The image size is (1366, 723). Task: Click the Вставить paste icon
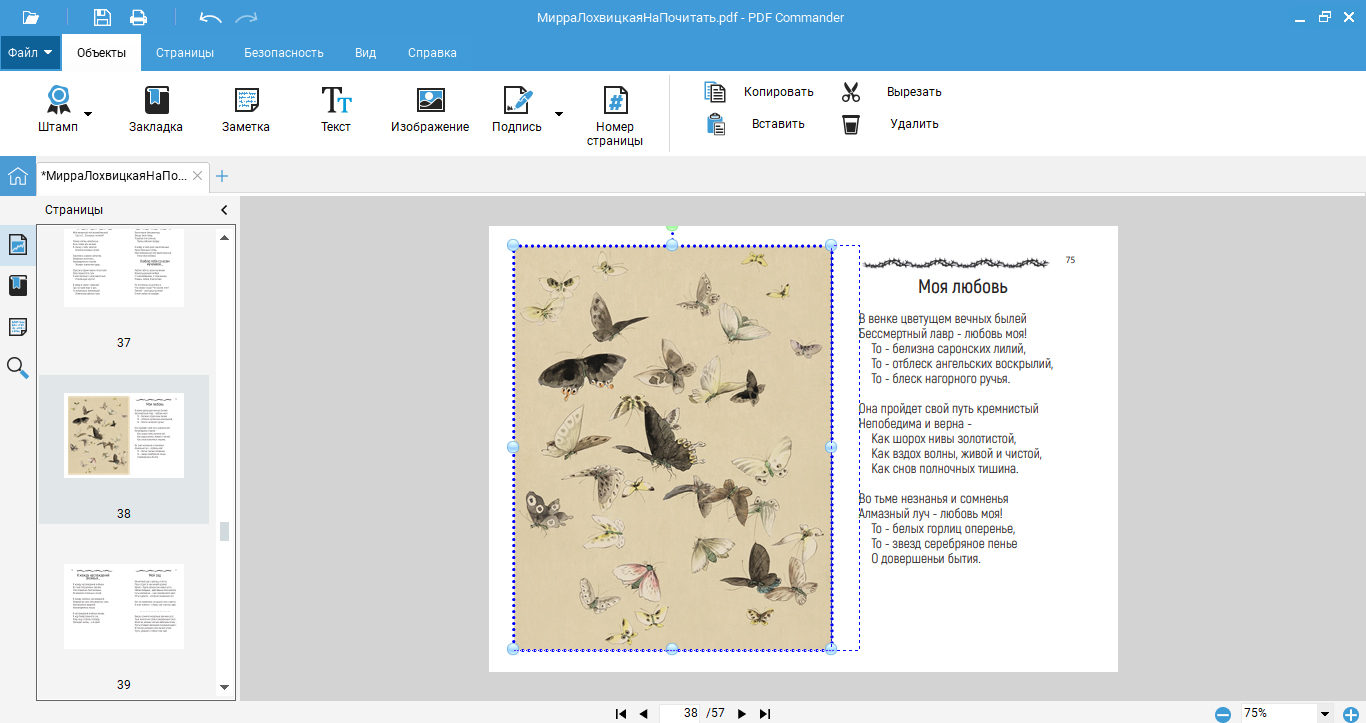point(715,124)
